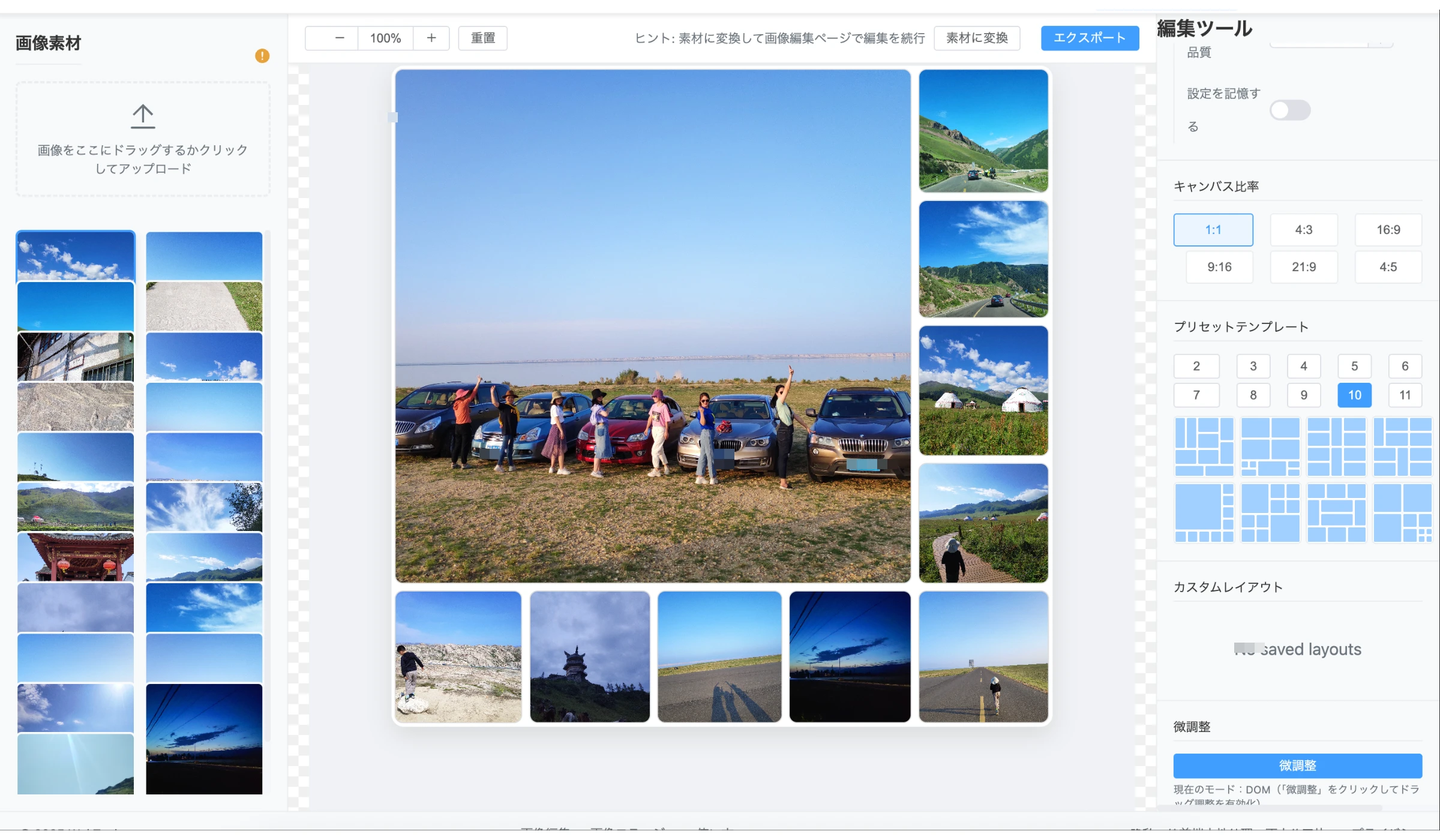Select the second 10-image layout template
The width and height of the screenshot is (1440, 840).
[x=1270, y=446]
